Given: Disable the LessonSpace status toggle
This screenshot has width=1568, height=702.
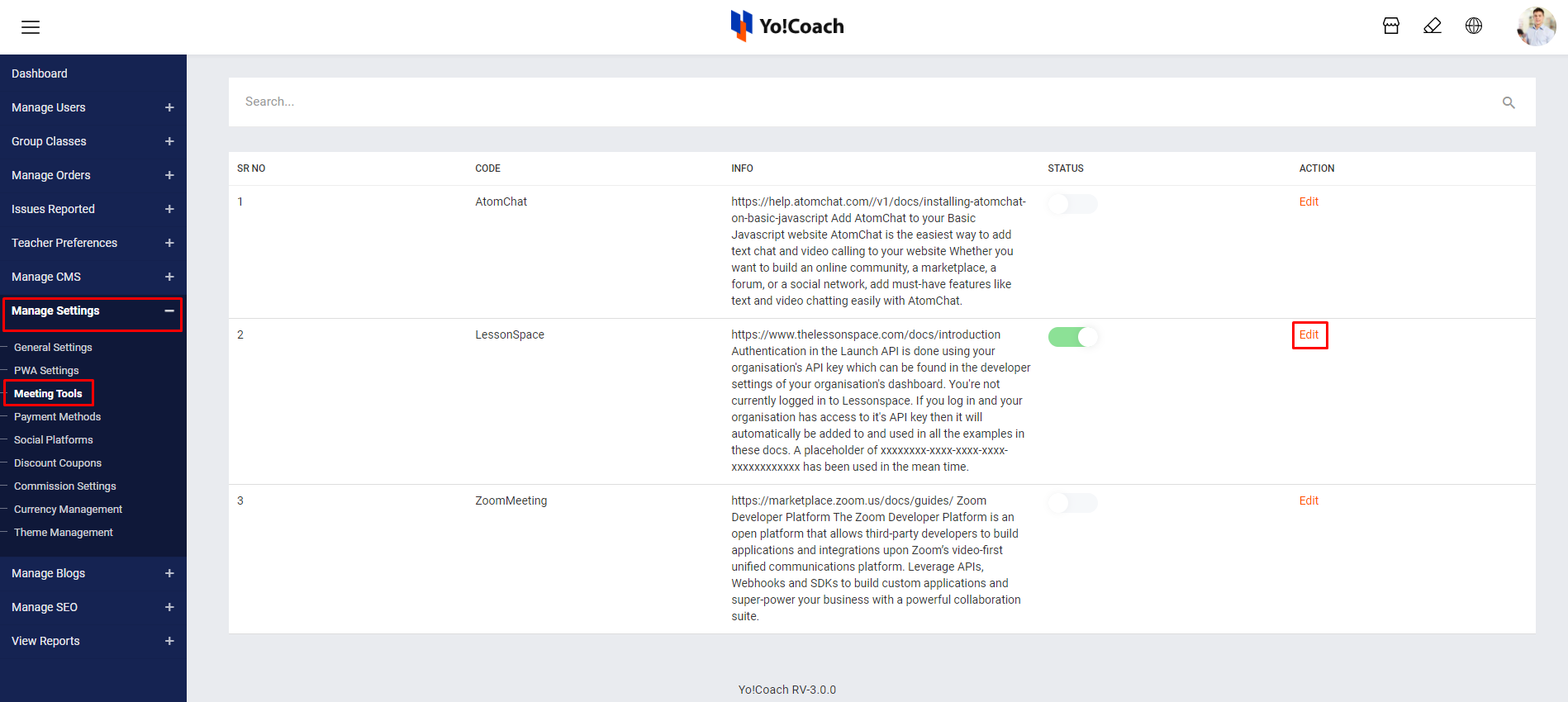Looking at the screenshot, I should pyautogui.click(x=1073, y=337).
